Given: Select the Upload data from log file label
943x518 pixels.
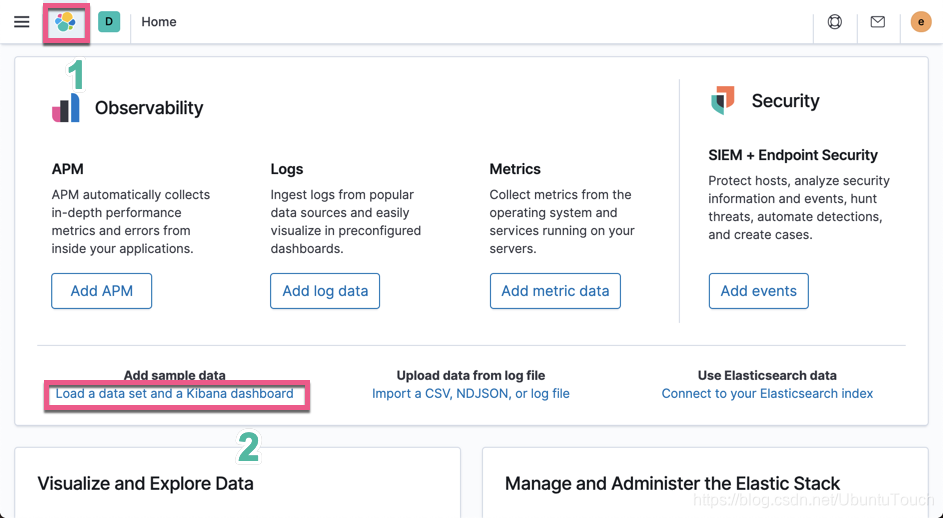Looking at the screenshot, I should (471, 375).
